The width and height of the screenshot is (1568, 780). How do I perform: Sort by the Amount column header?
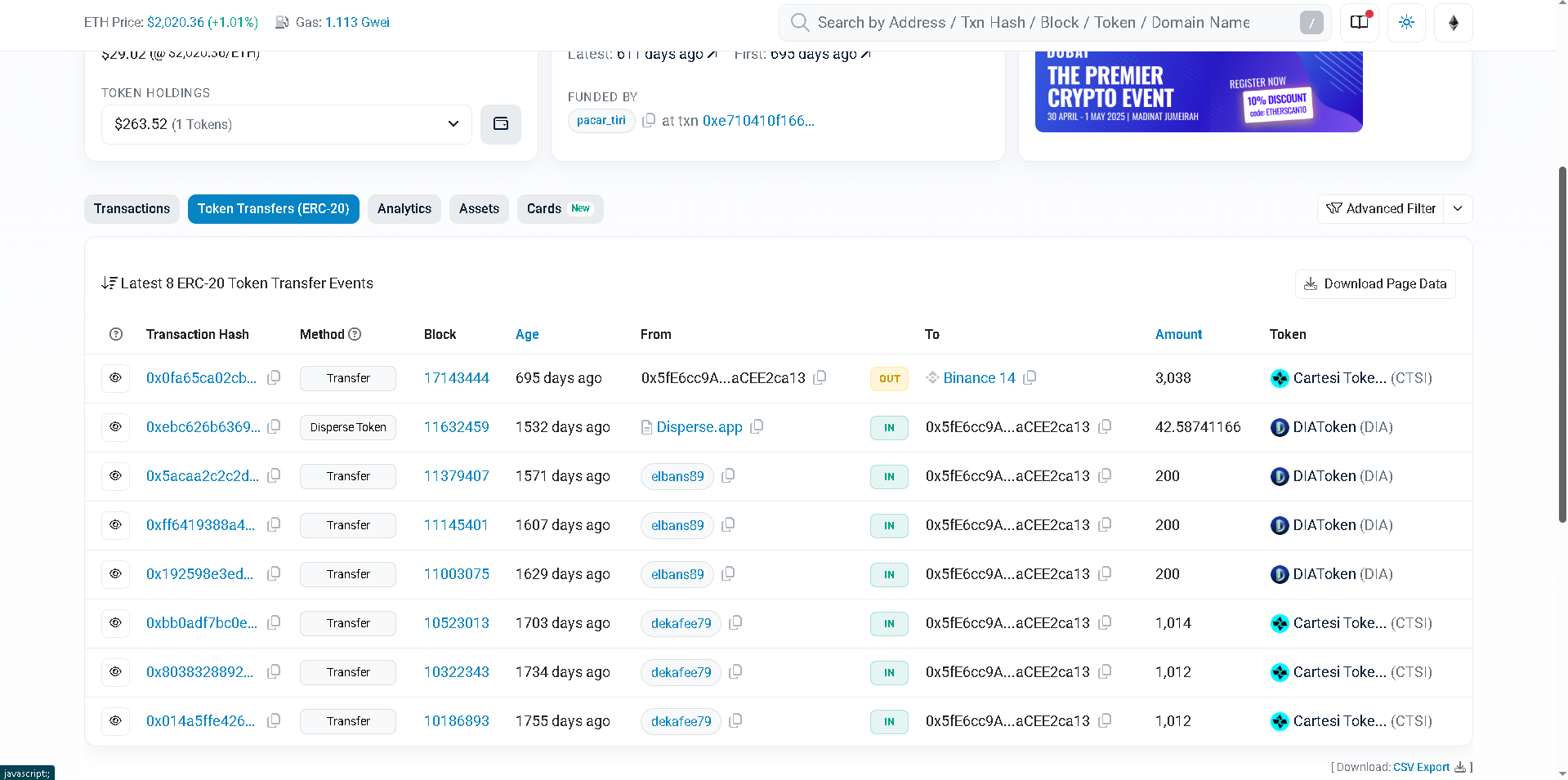[1178, 334]
